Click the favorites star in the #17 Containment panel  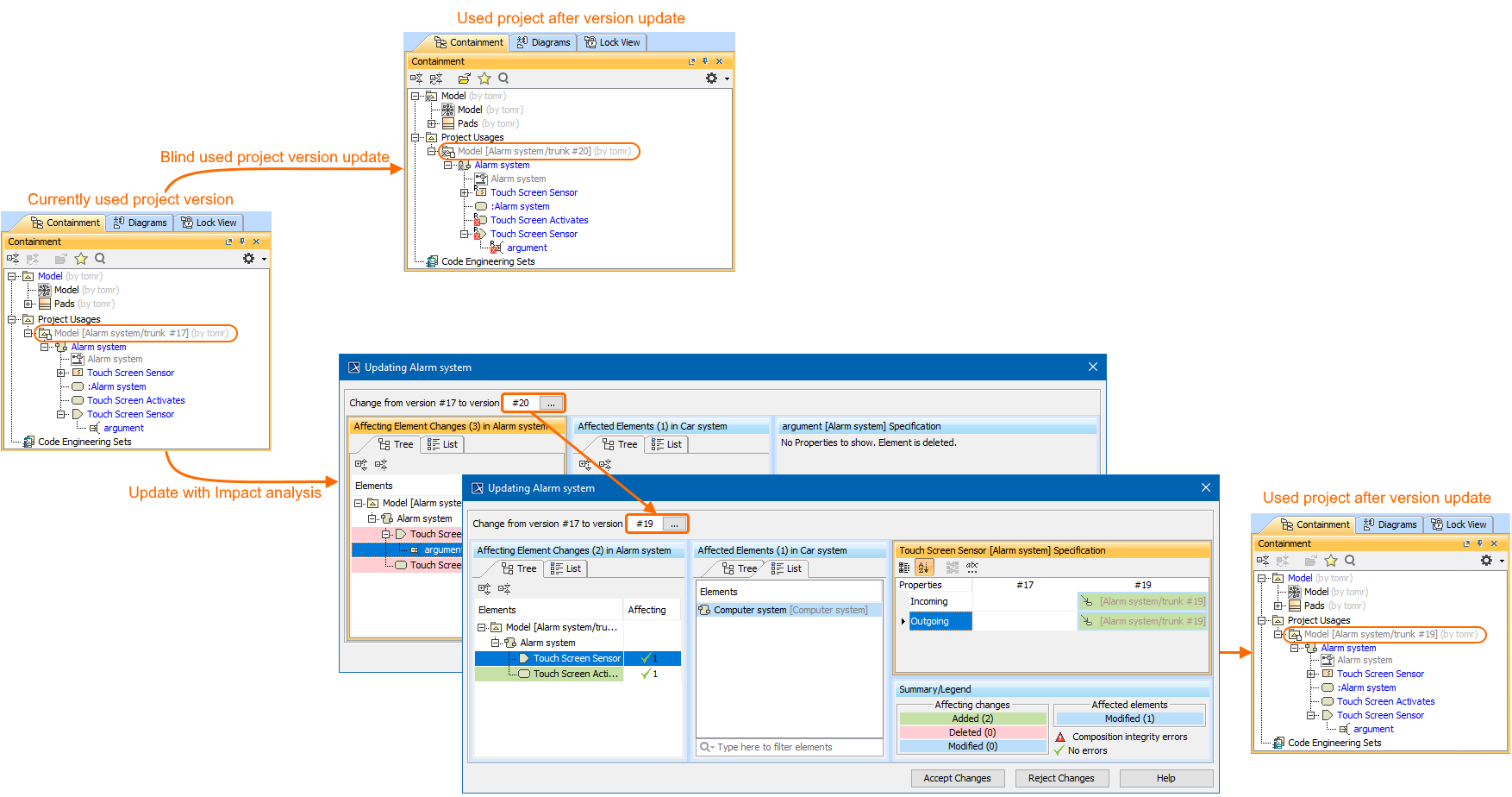click(81, 259)
